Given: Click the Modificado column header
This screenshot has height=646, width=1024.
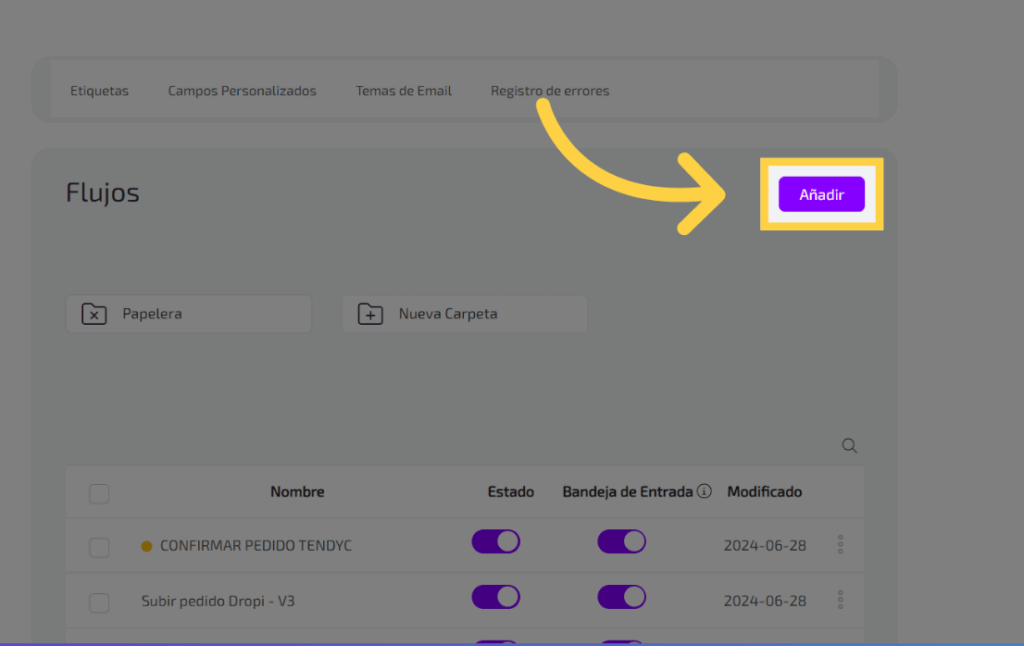Looking at the screenshot, I should [764, 492].
